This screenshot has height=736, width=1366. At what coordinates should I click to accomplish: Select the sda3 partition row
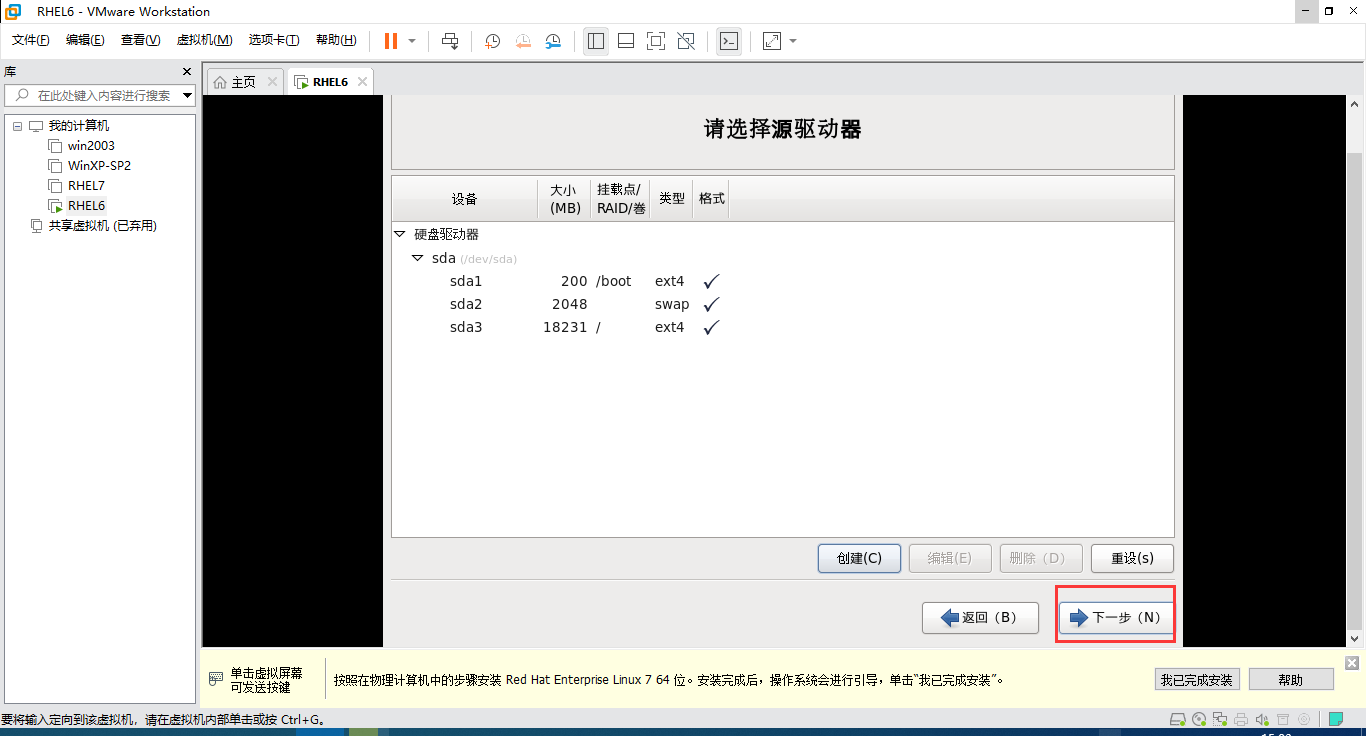tap(783, 327)
